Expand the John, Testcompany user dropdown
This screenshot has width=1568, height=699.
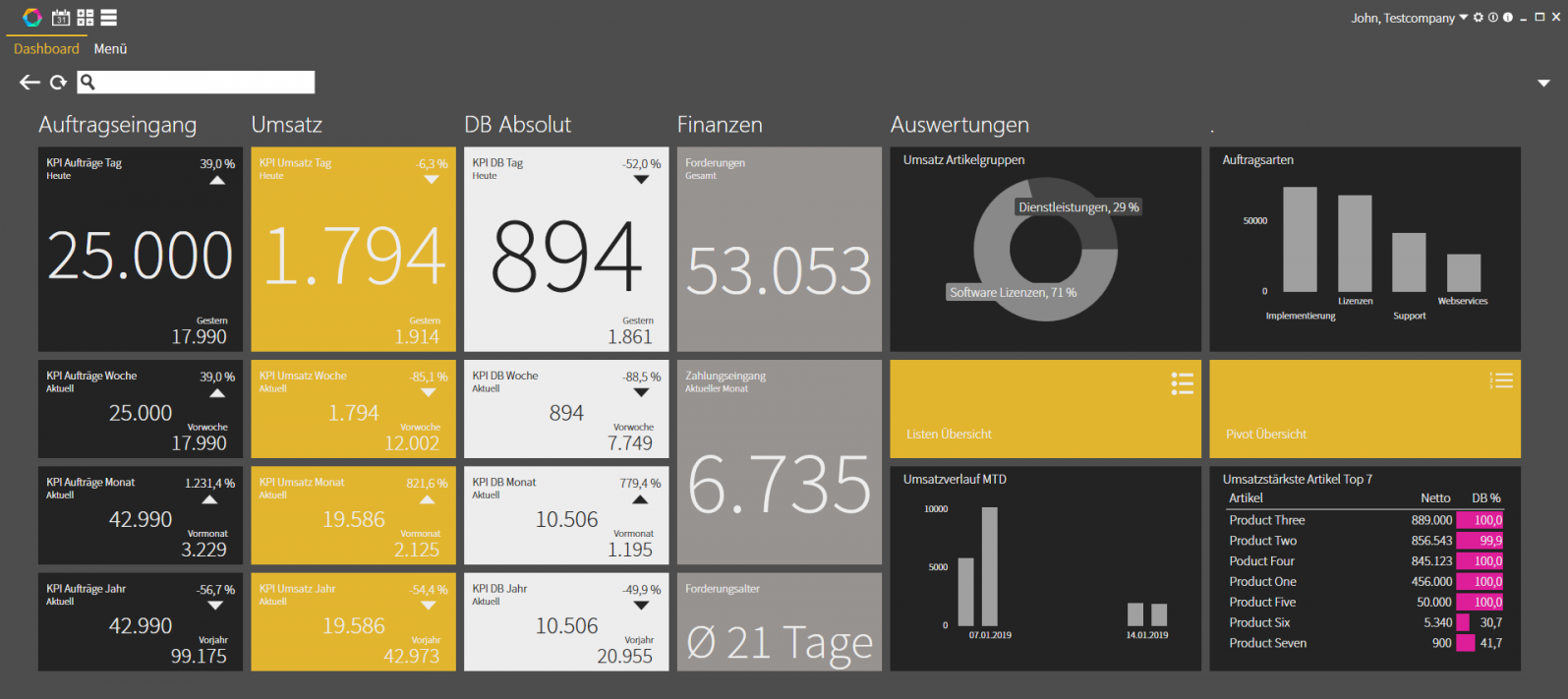pyautogui.click(x=1463, y=18)
